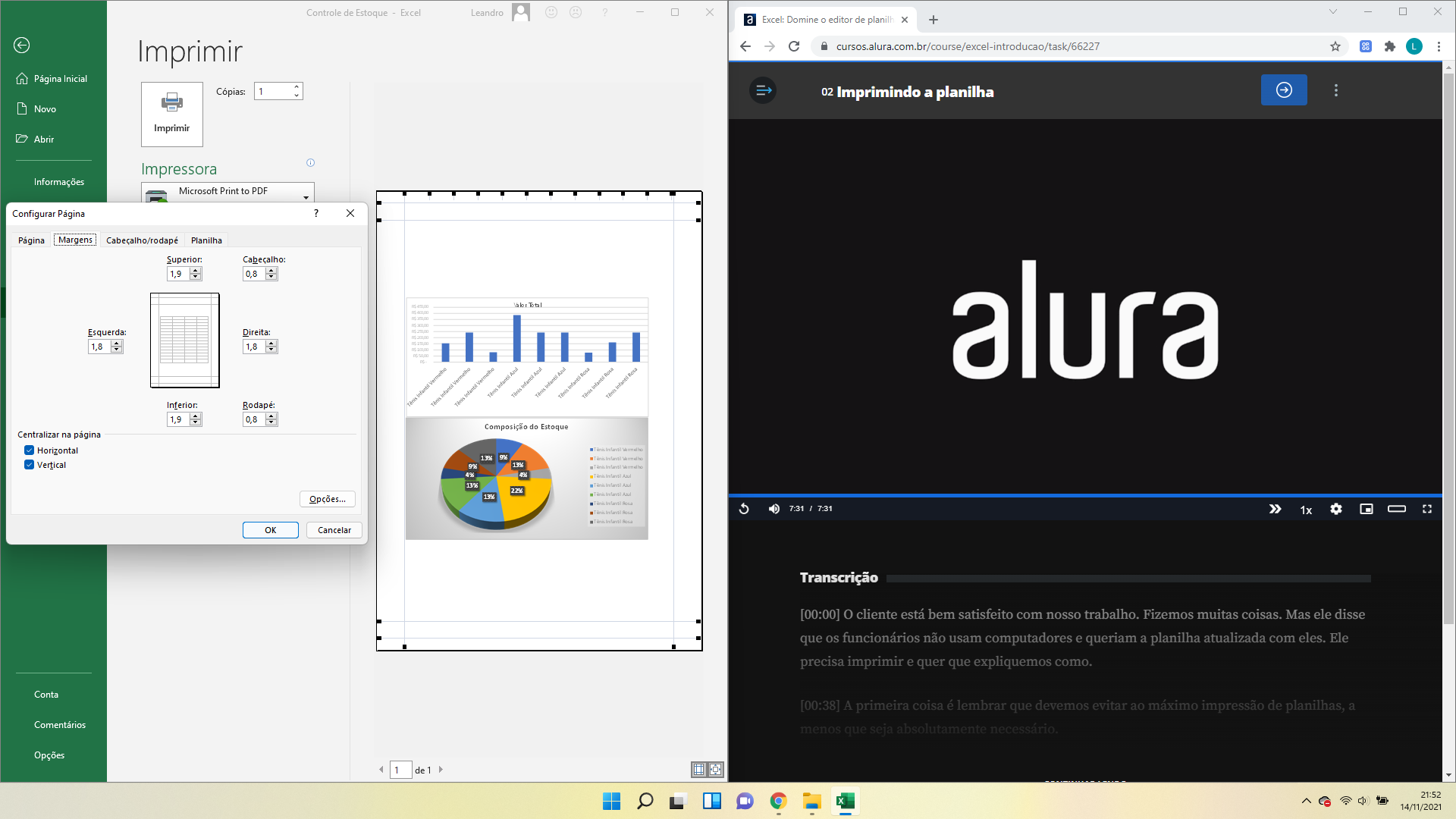Open Conta in Excel sidebar
1456x819 pixels.
click(46, 695)
